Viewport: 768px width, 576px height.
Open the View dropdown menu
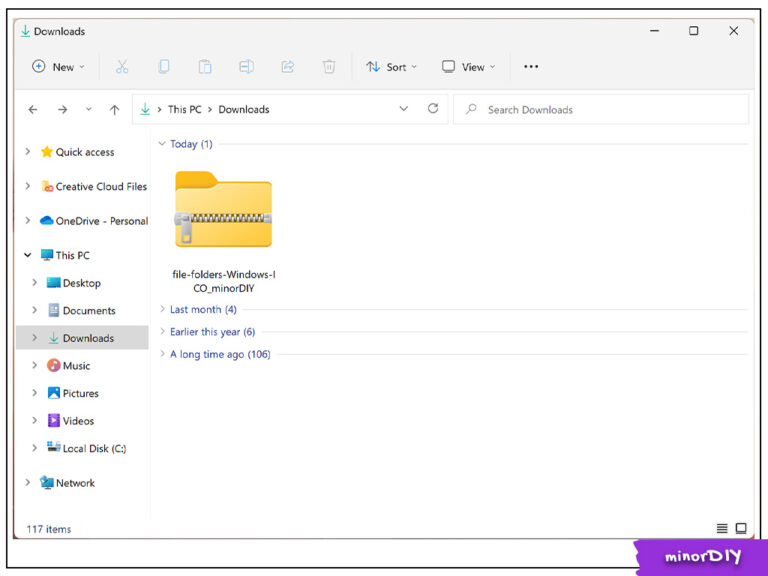pyautogui.click(x=468, y=67)
